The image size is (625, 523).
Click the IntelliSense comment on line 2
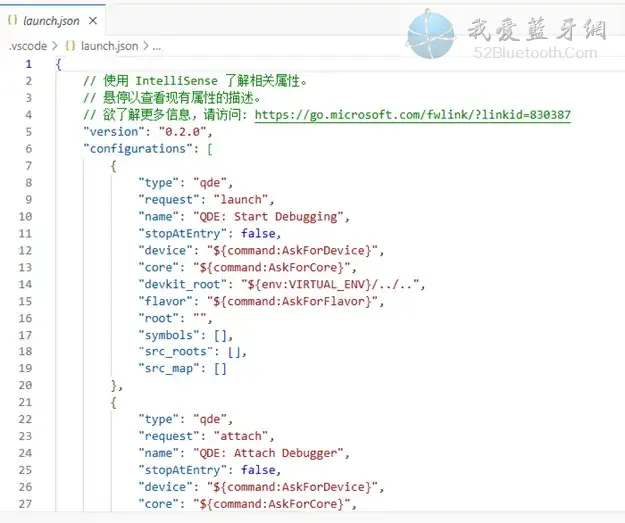[x=195, y=81]
